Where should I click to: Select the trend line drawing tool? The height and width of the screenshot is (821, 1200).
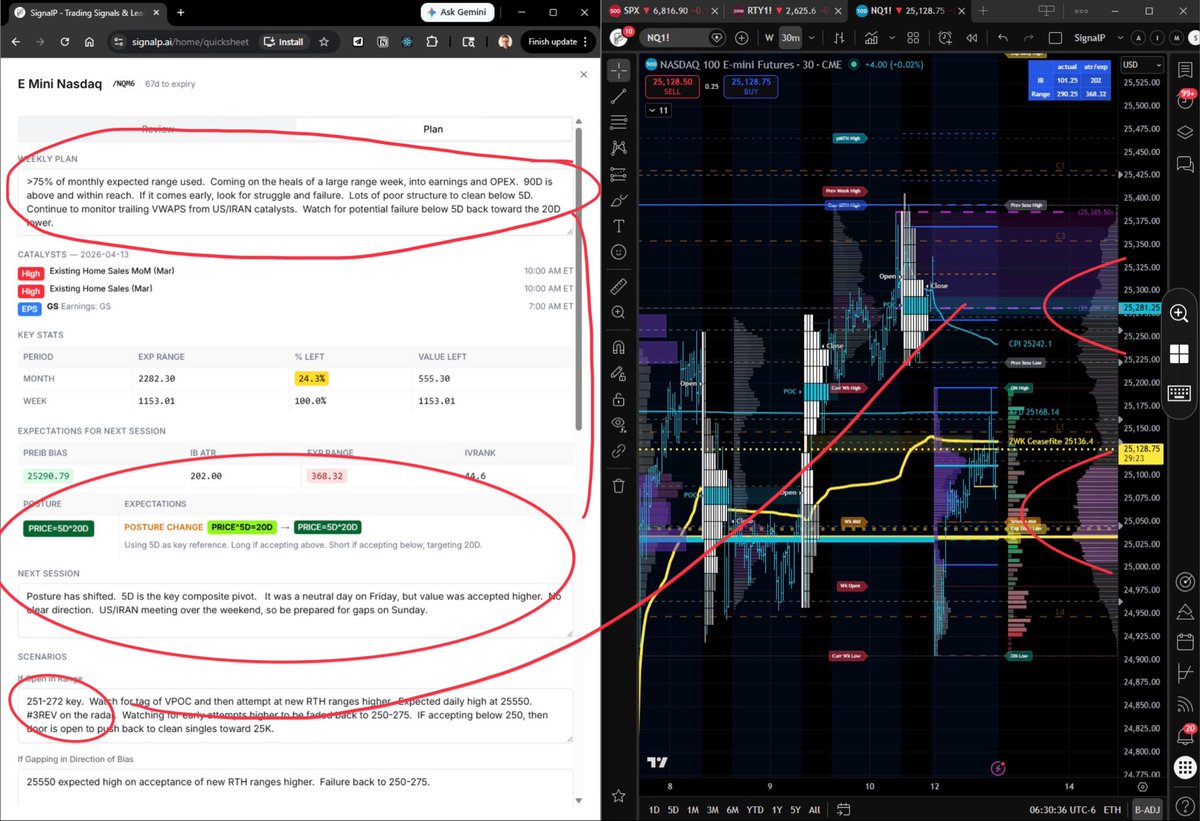(x=619, y=96)
